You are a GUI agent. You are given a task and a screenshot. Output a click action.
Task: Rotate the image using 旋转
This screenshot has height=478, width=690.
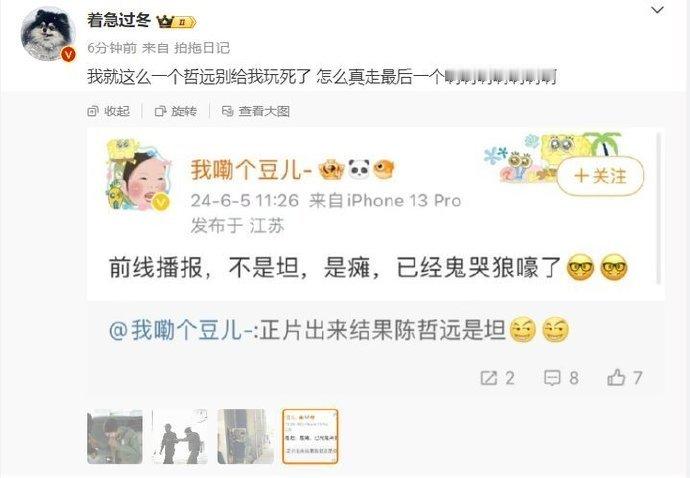[176, 111]
